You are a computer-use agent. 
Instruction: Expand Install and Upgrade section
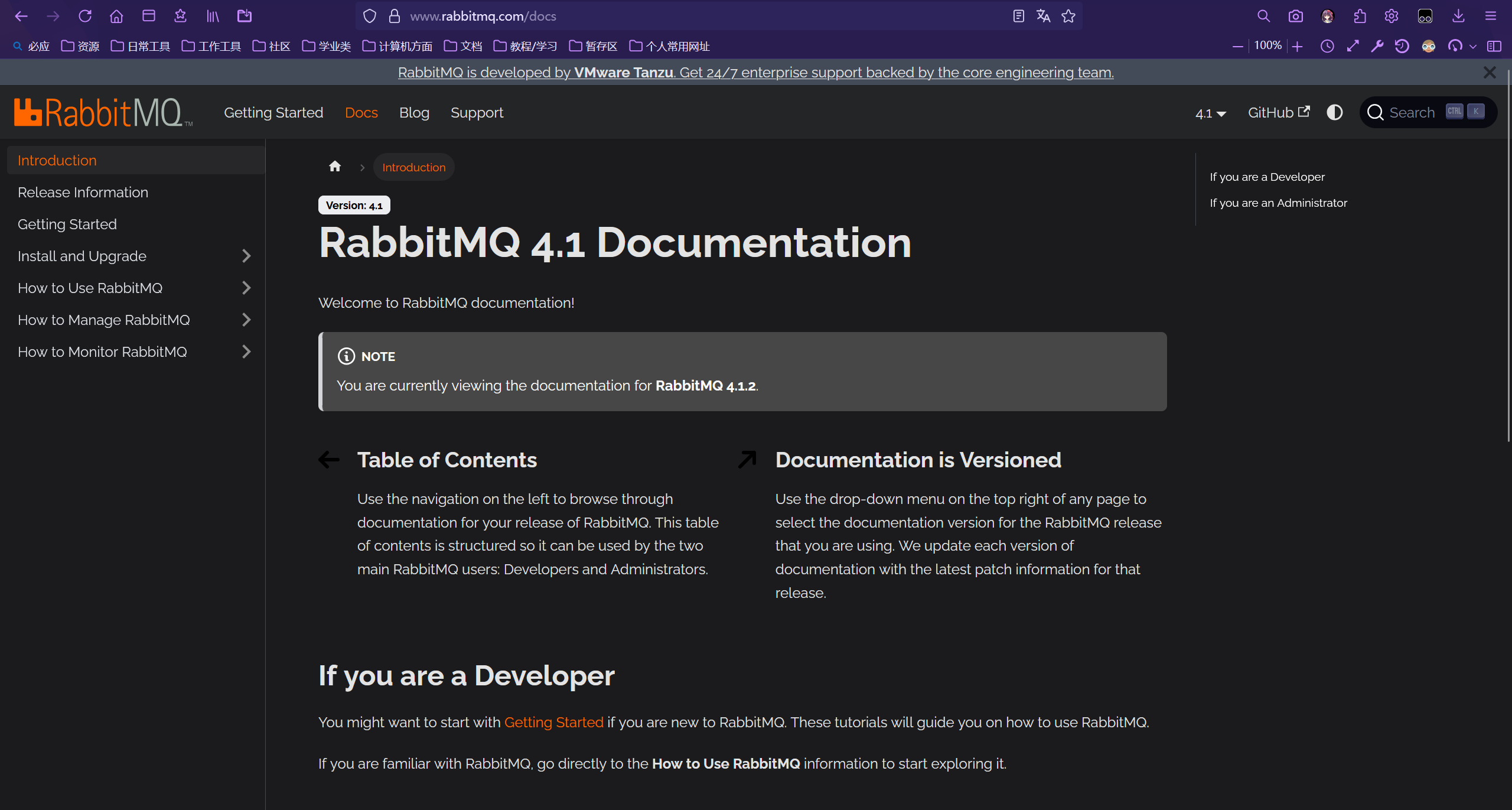(x=246, y=256)
